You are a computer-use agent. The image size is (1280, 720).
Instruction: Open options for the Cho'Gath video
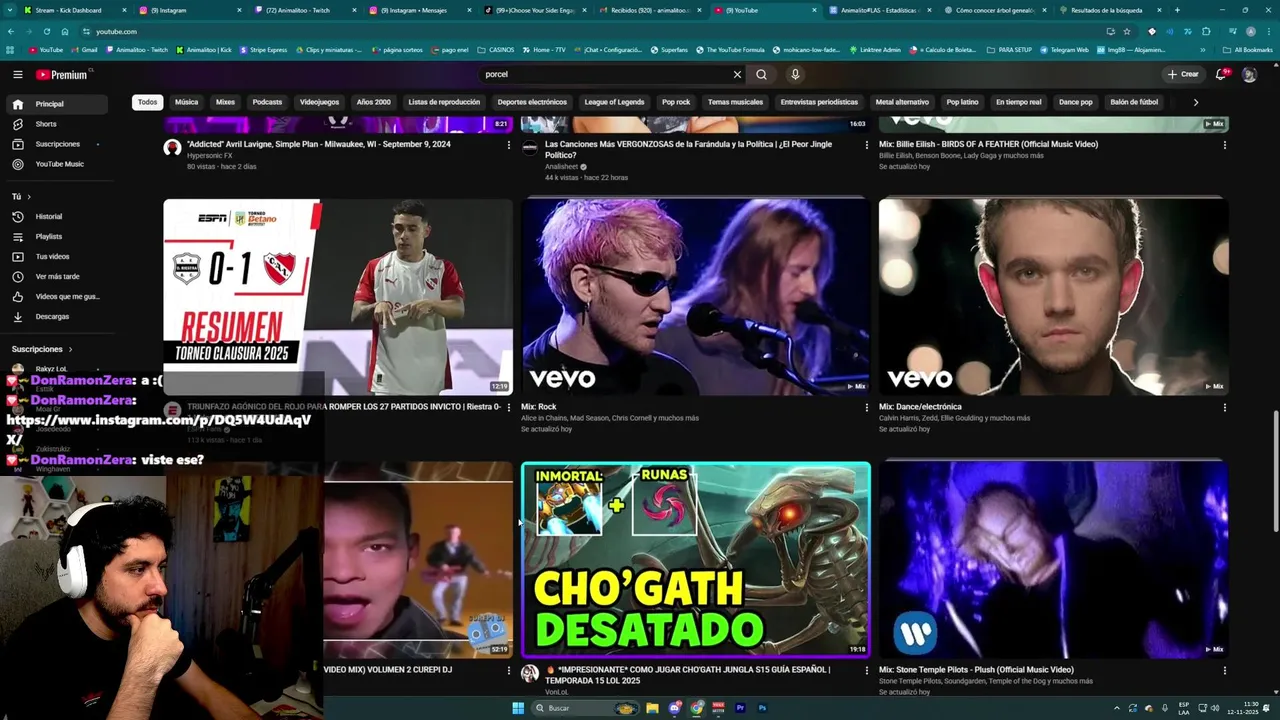pos(866,671)
